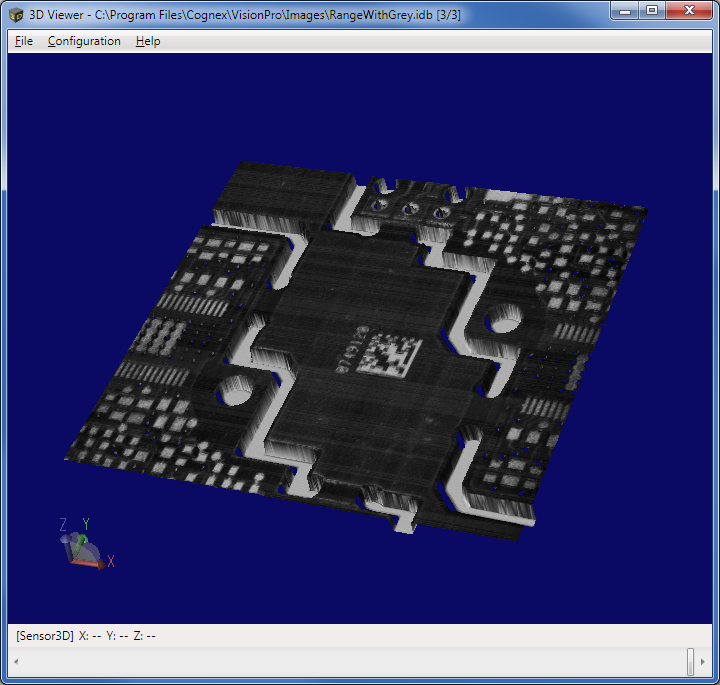Click the horizontal scrollbar thumb
Viewport: 720px width, 685px height.
690,662
